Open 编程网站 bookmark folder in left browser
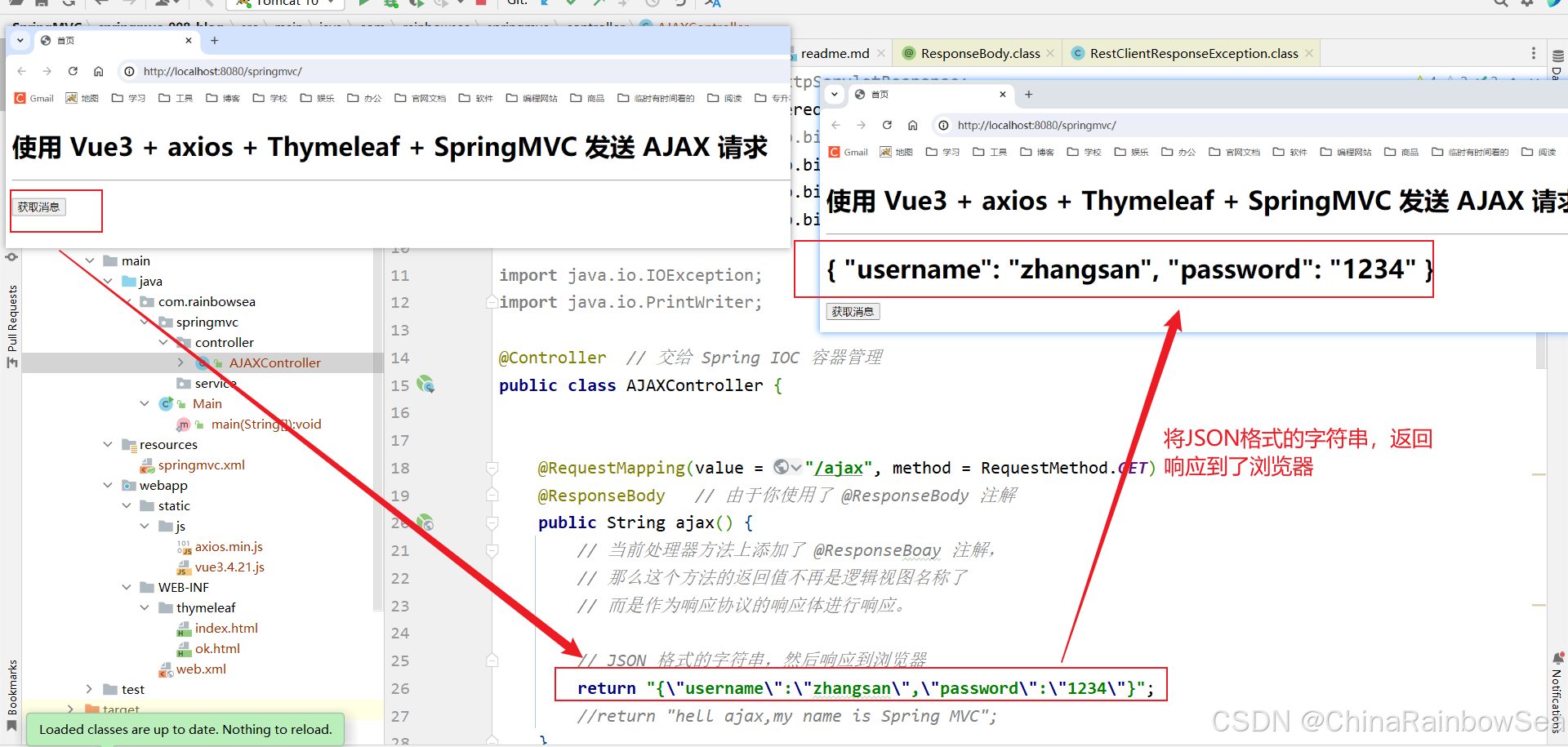The image size is (1568, 747). click(x=532, y=98)
